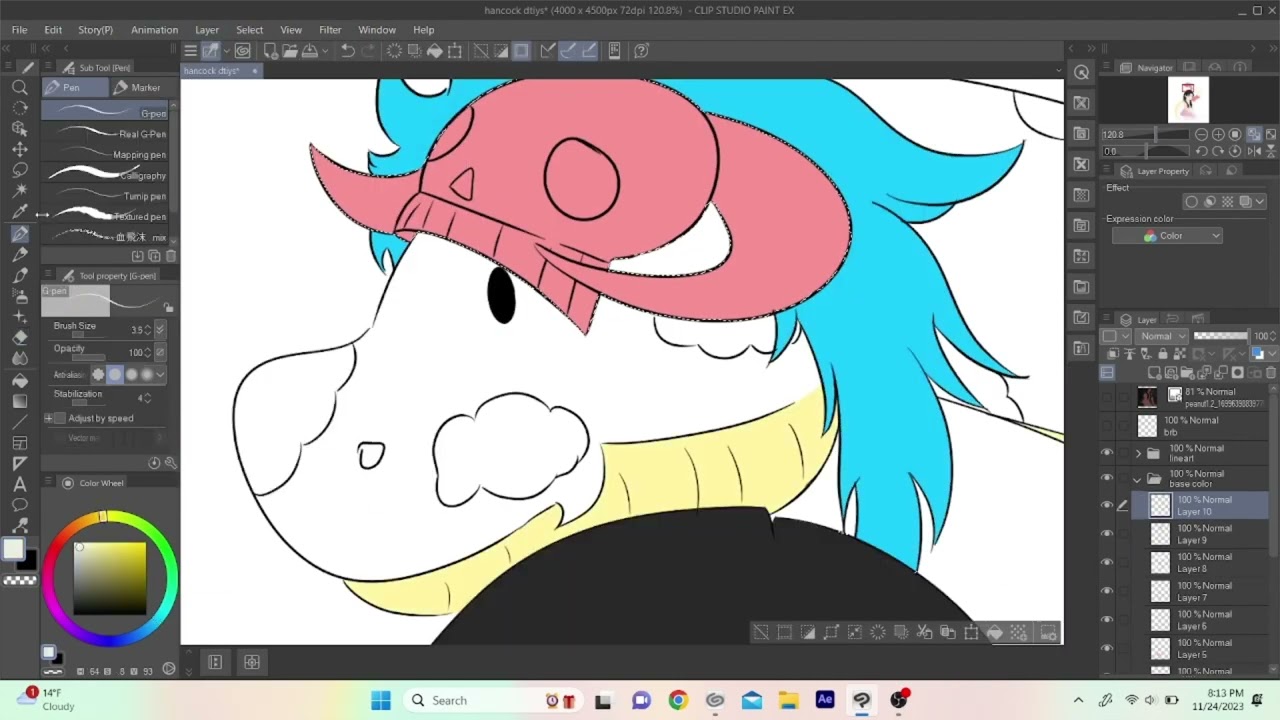
Task: Click the Stabilization value stepper
Action: coord(149,398)
